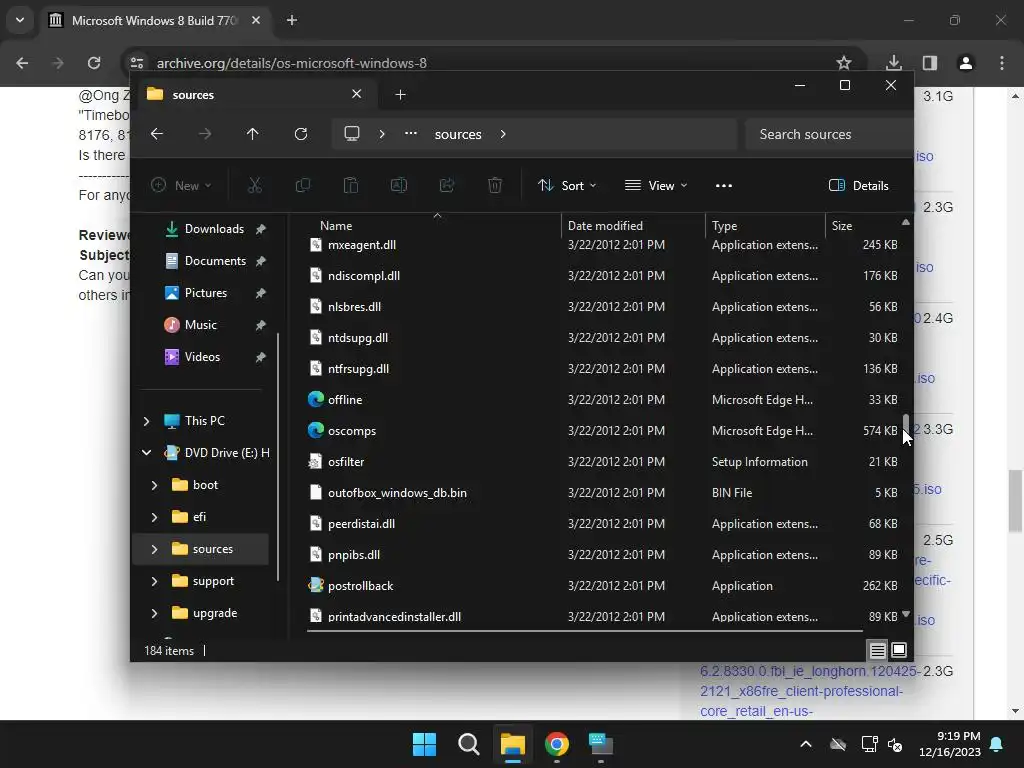Expand the upgrade folder node
Viewport: 1024px width, 768px height.
point(154,613)
